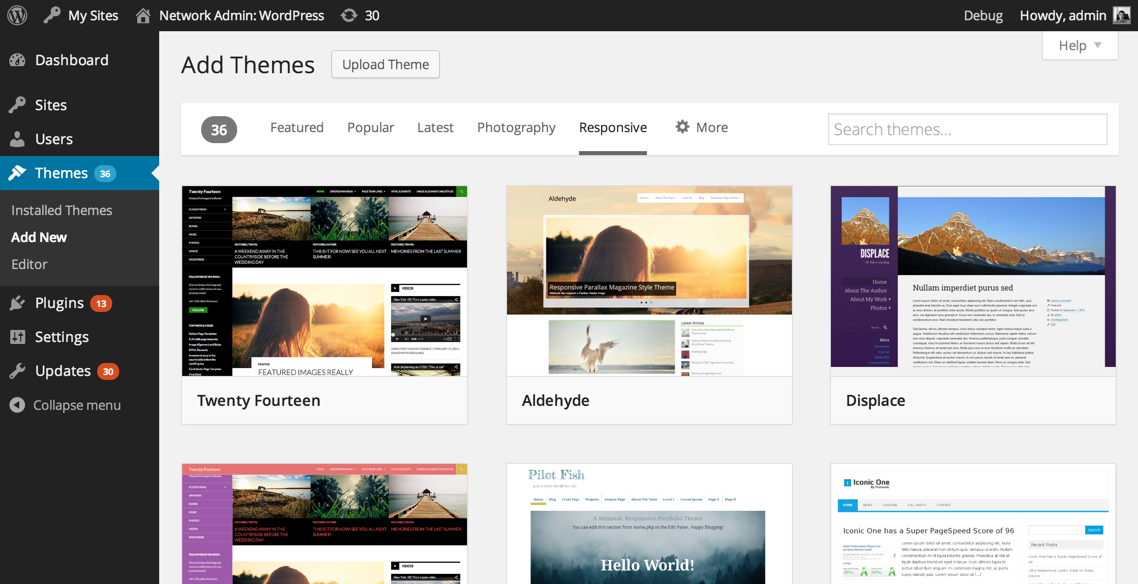
Task: Open the Plugins section
Action: (59, 303)
